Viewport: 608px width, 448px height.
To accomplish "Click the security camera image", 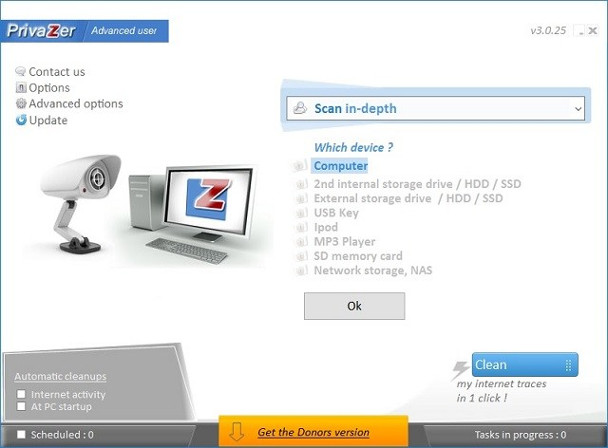I will 81,203.
